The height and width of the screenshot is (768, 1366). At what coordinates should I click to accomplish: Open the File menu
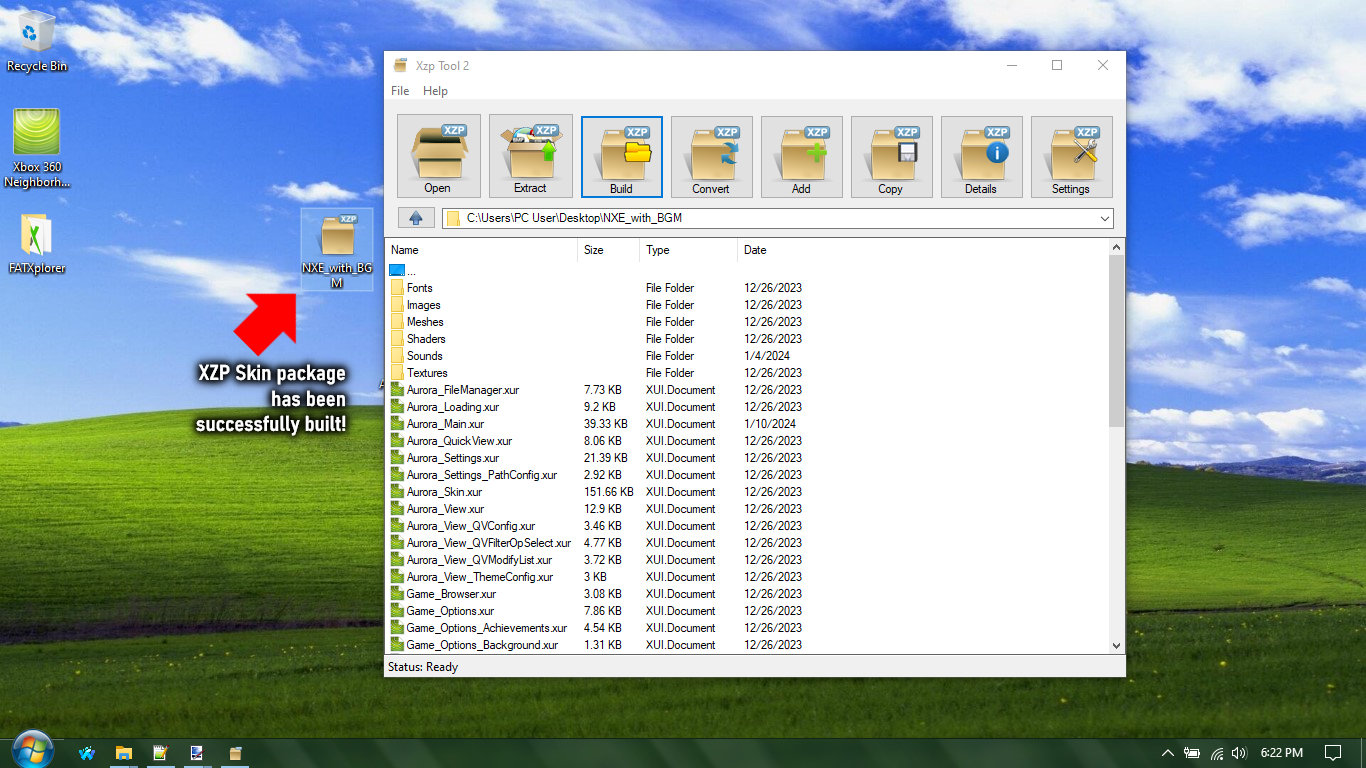coord(400,91)
